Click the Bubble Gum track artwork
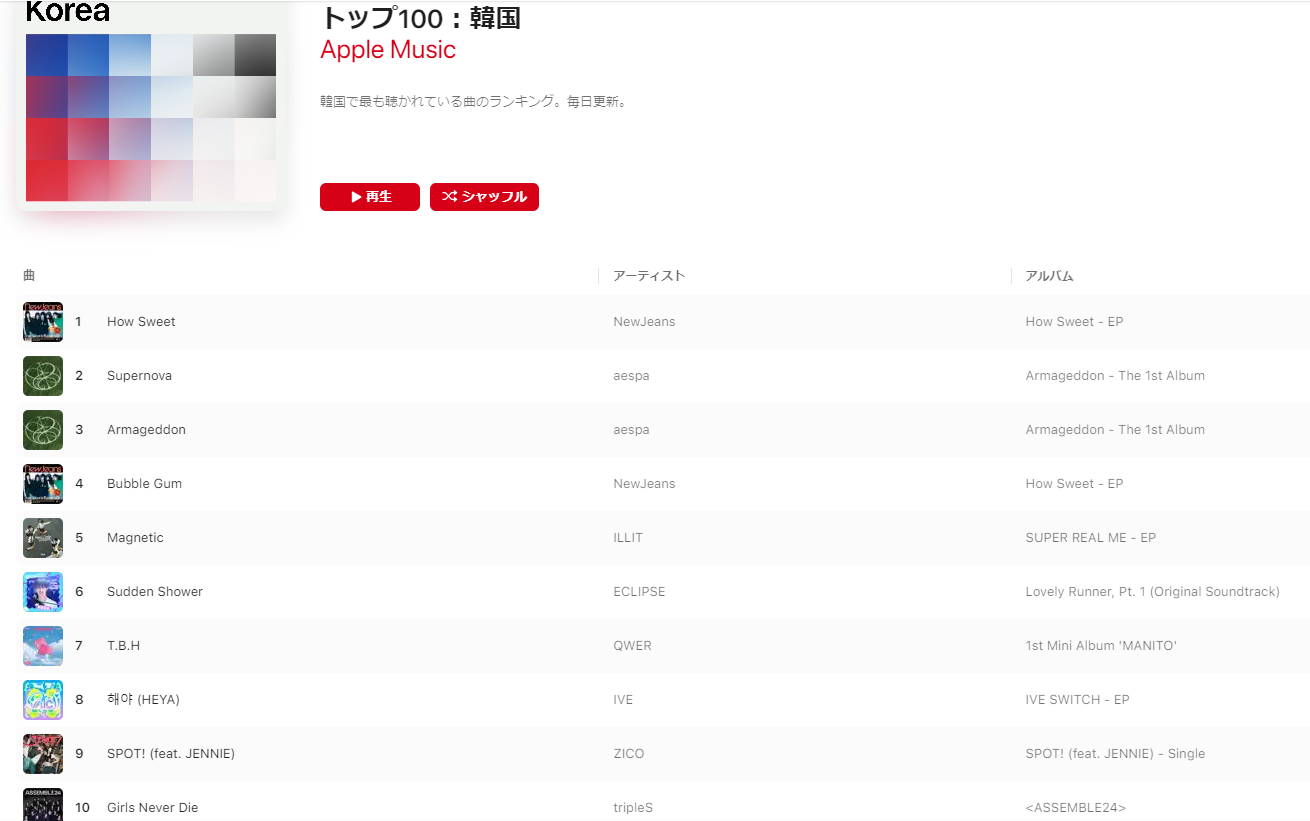1310x821 pixels. point(43,484)
